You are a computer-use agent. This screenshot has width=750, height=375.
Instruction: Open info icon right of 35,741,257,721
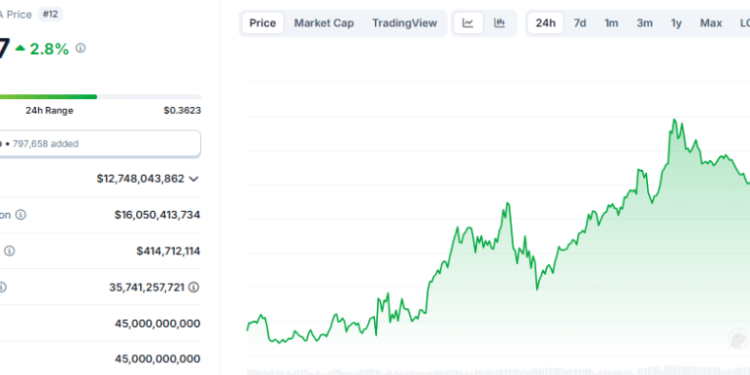(x=193, y=287)
